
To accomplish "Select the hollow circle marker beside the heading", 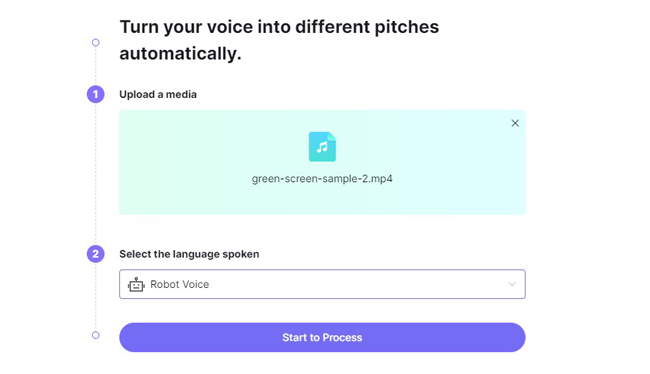I will click(95, 42).
